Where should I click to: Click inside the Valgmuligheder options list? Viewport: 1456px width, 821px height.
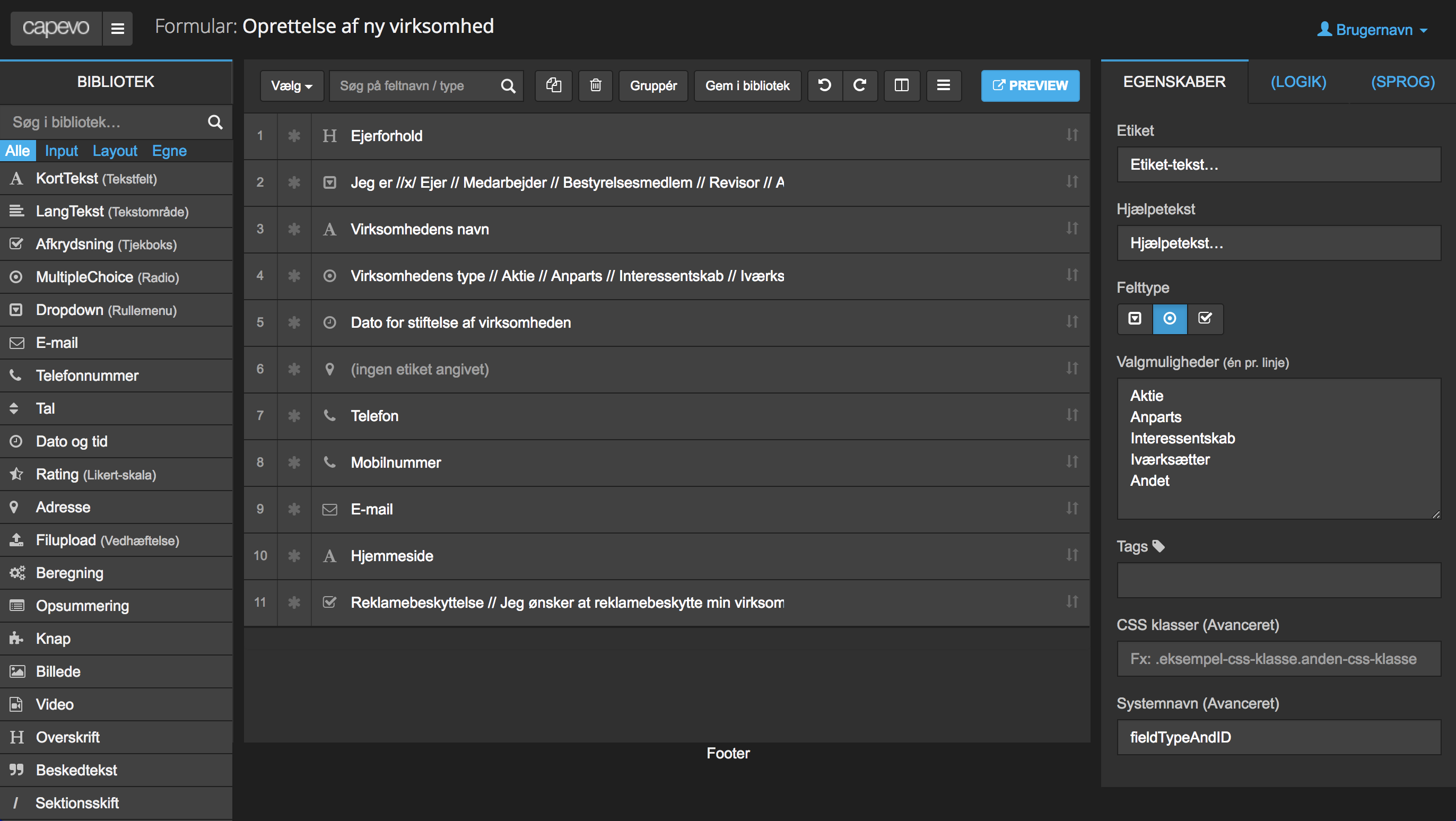point(1277,447)
